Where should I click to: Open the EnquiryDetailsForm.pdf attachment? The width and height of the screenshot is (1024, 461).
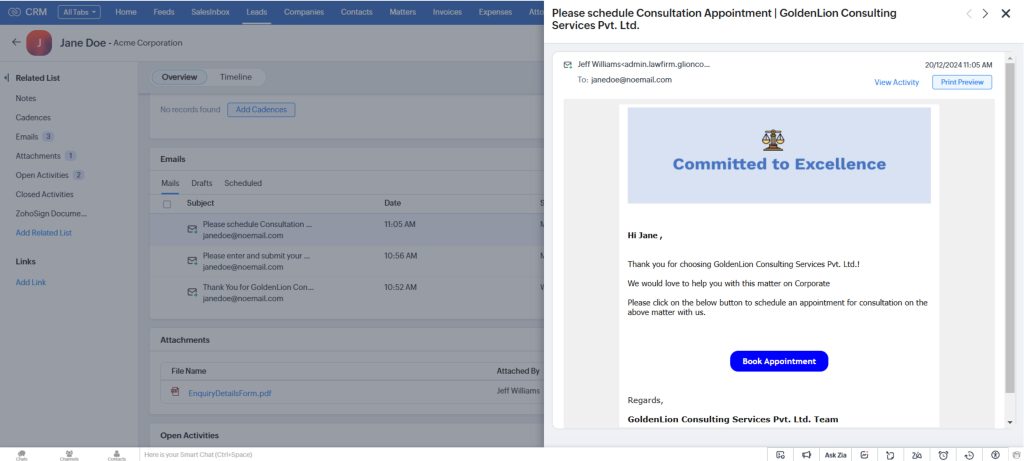pos(230,393)
